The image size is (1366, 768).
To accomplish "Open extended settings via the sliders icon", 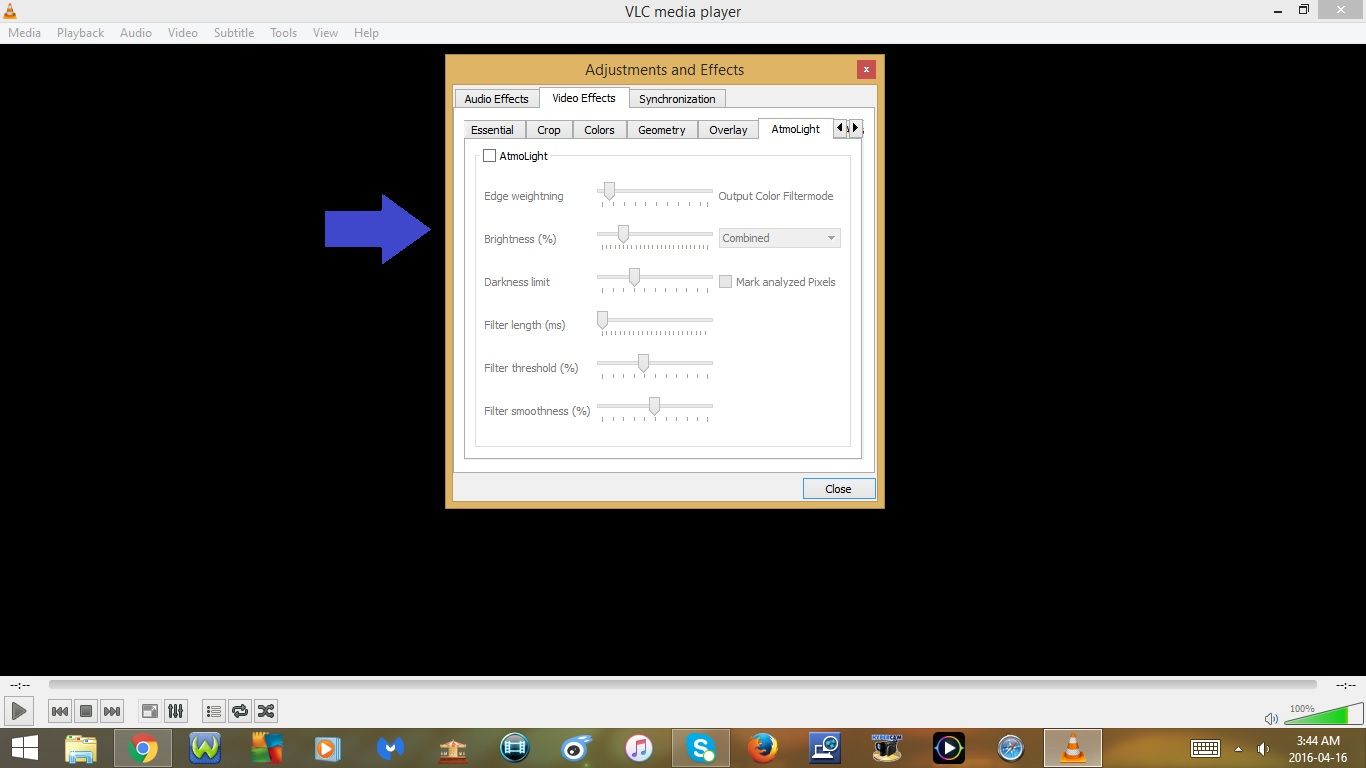I will coord(175,711).
